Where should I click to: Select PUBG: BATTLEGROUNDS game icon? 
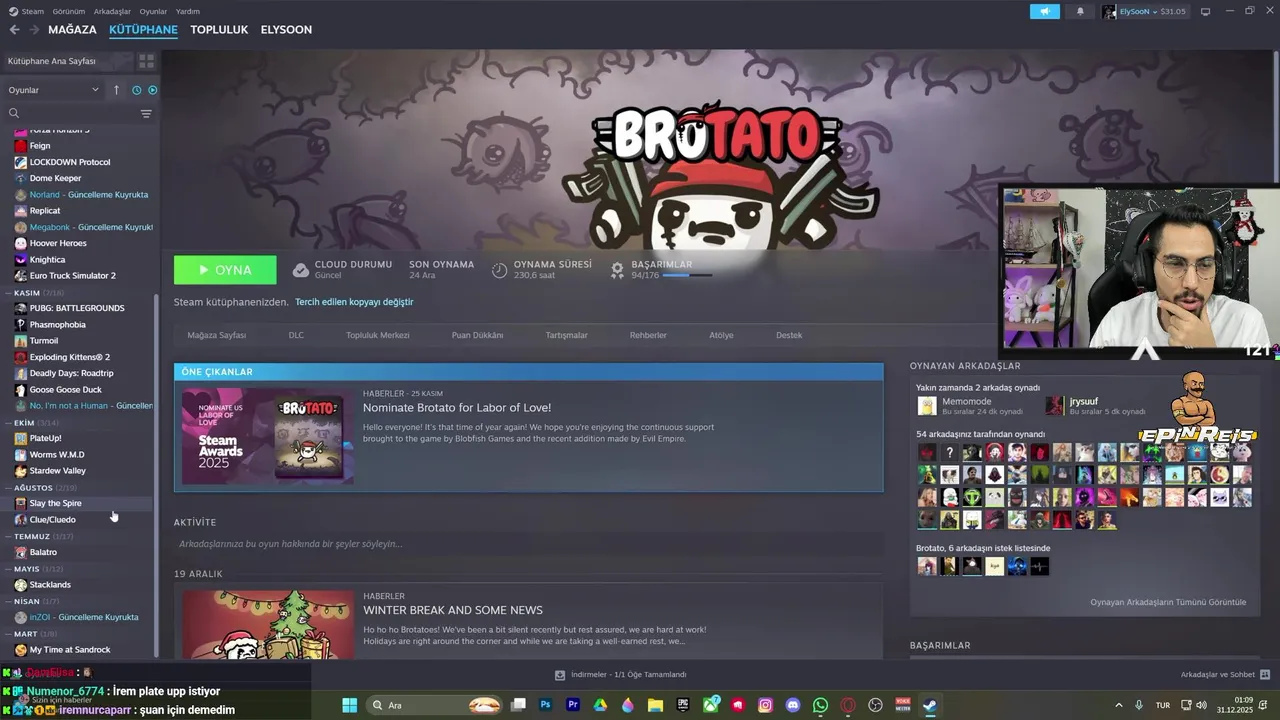[21, 308]
